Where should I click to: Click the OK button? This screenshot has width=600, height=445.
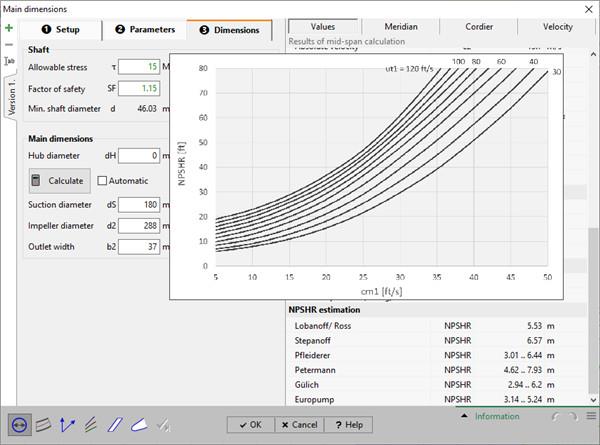[248, 424]
